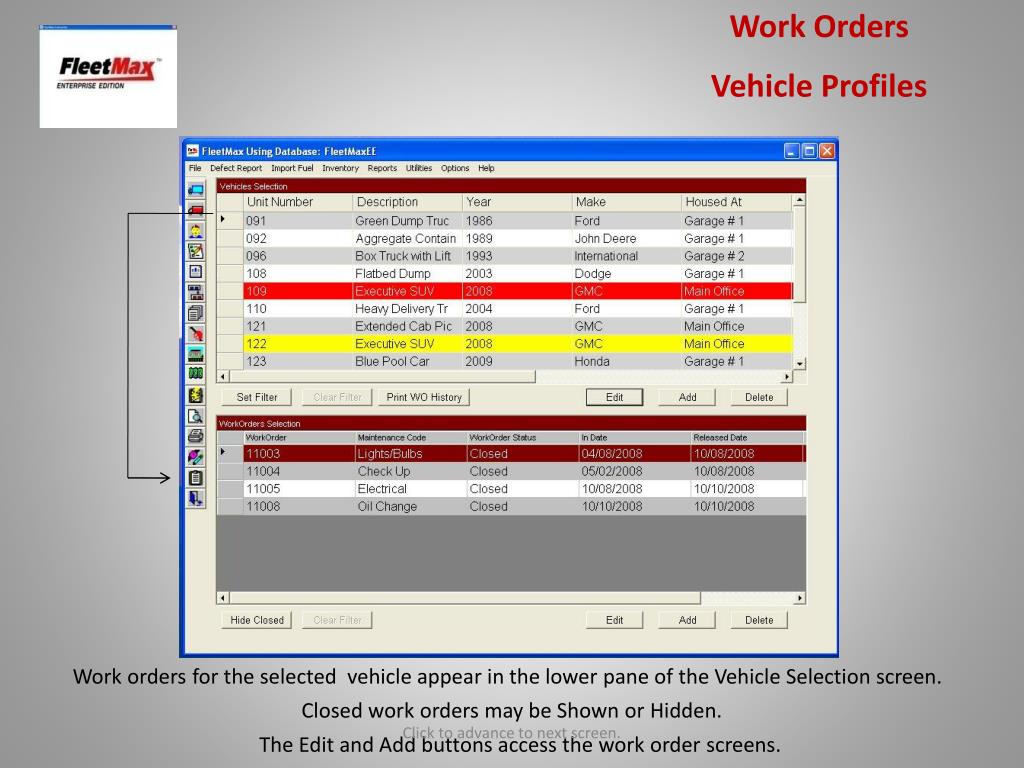The image size is (1024, 768).
Task: Click Clear Filter in the Vehicles pane
Action: pos(337,397)
